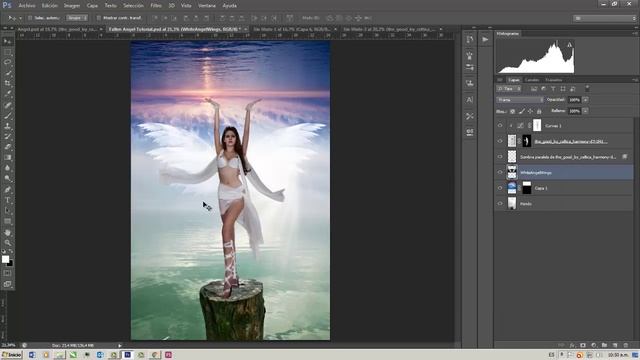This screenshot has width=640, height=360.
Task: Open the Filtro menu
Action: tap(156, 6)
